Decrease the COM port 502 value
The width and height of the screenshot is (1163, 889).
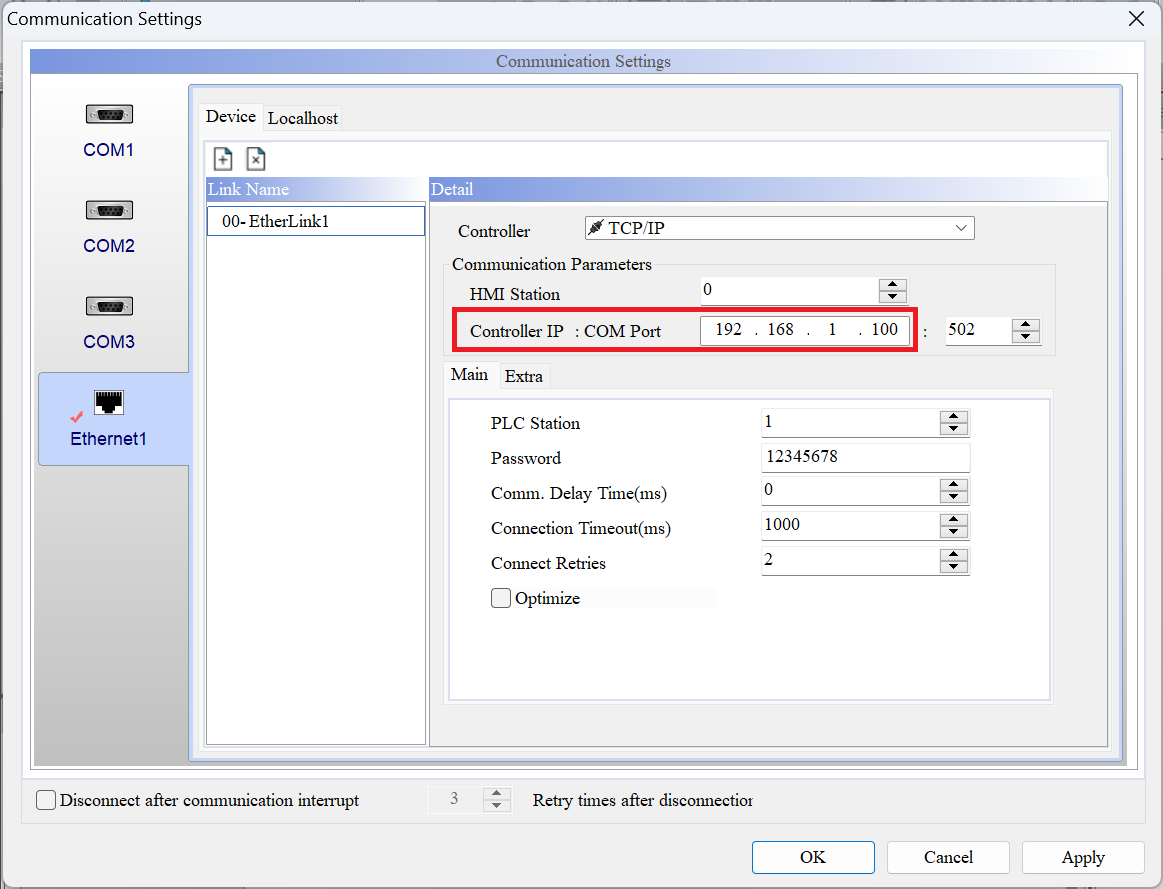pos(1026,337)
